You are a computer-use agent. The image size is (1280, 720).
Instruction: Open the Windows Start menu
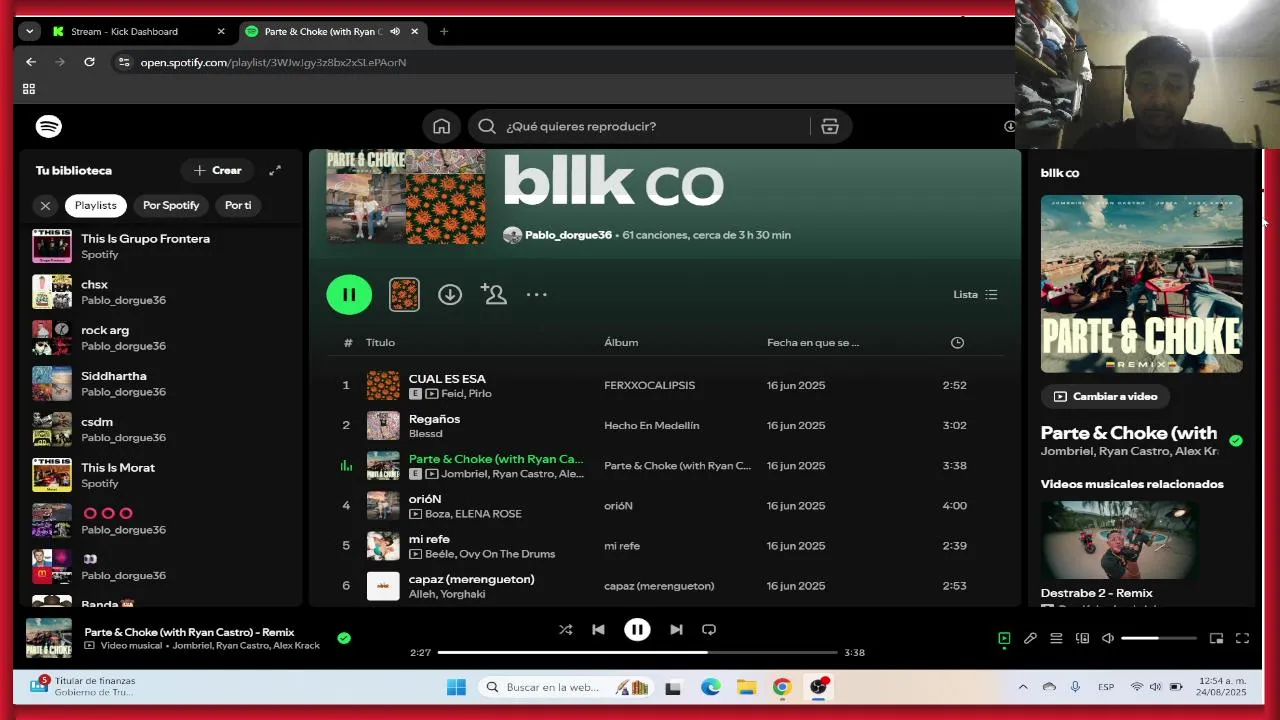click(456, 687)
